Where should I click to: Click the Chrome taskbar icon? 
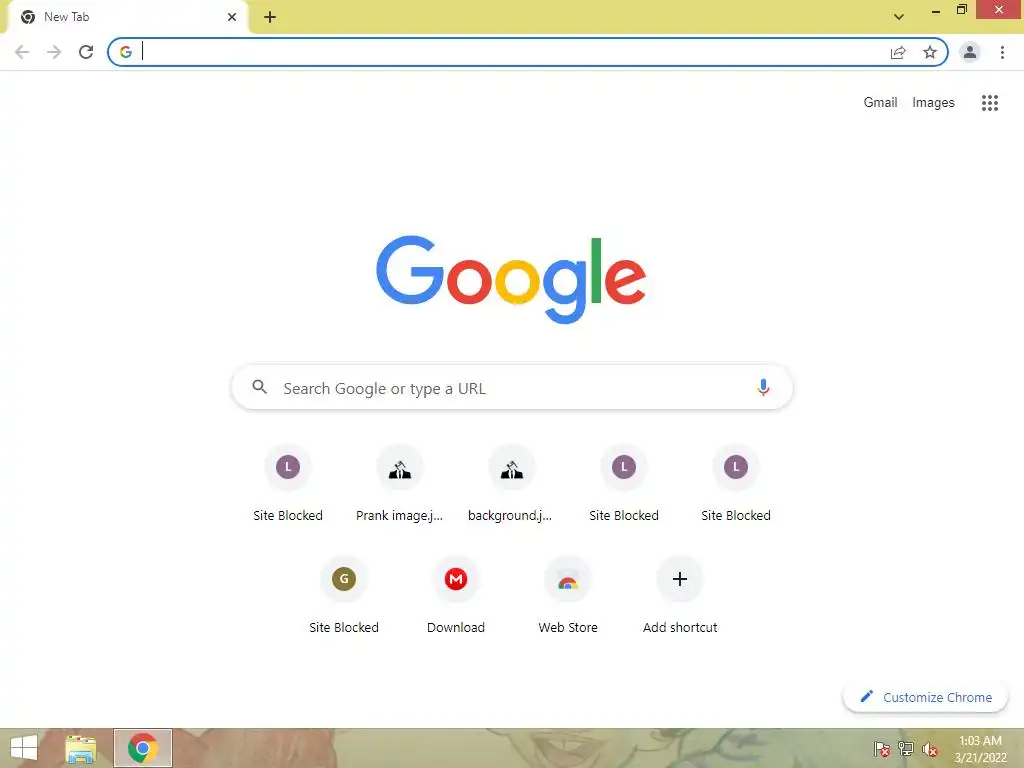[143, 748]
